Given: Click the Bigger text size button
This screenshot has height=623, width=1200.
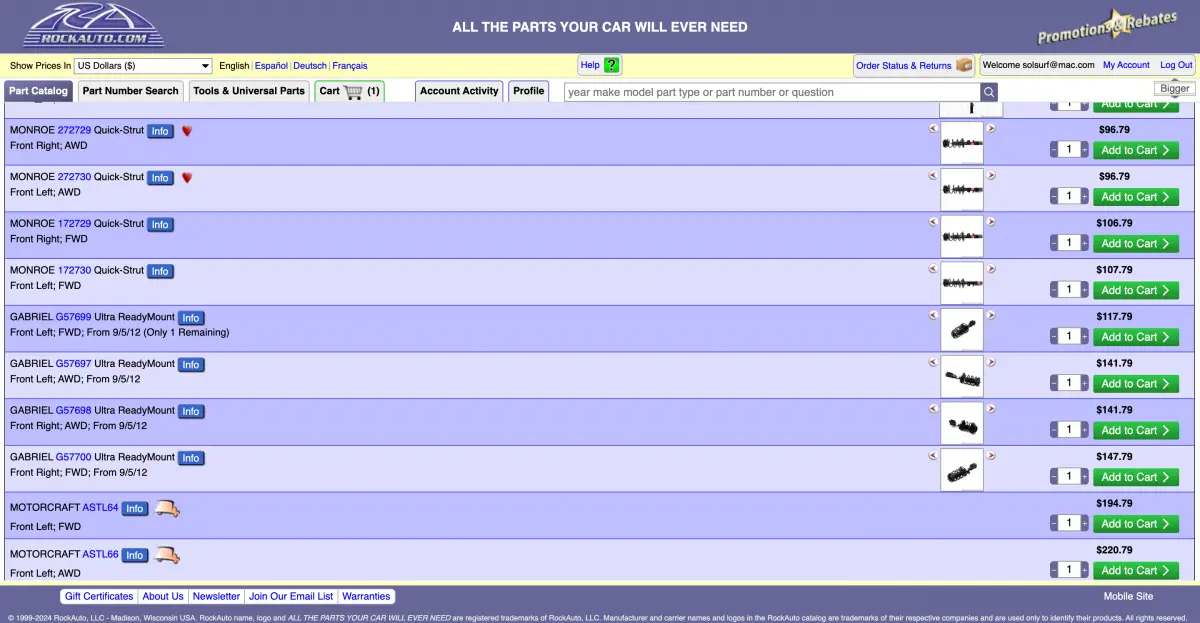Looking at the screenshot, I should tap(1175, 89).
